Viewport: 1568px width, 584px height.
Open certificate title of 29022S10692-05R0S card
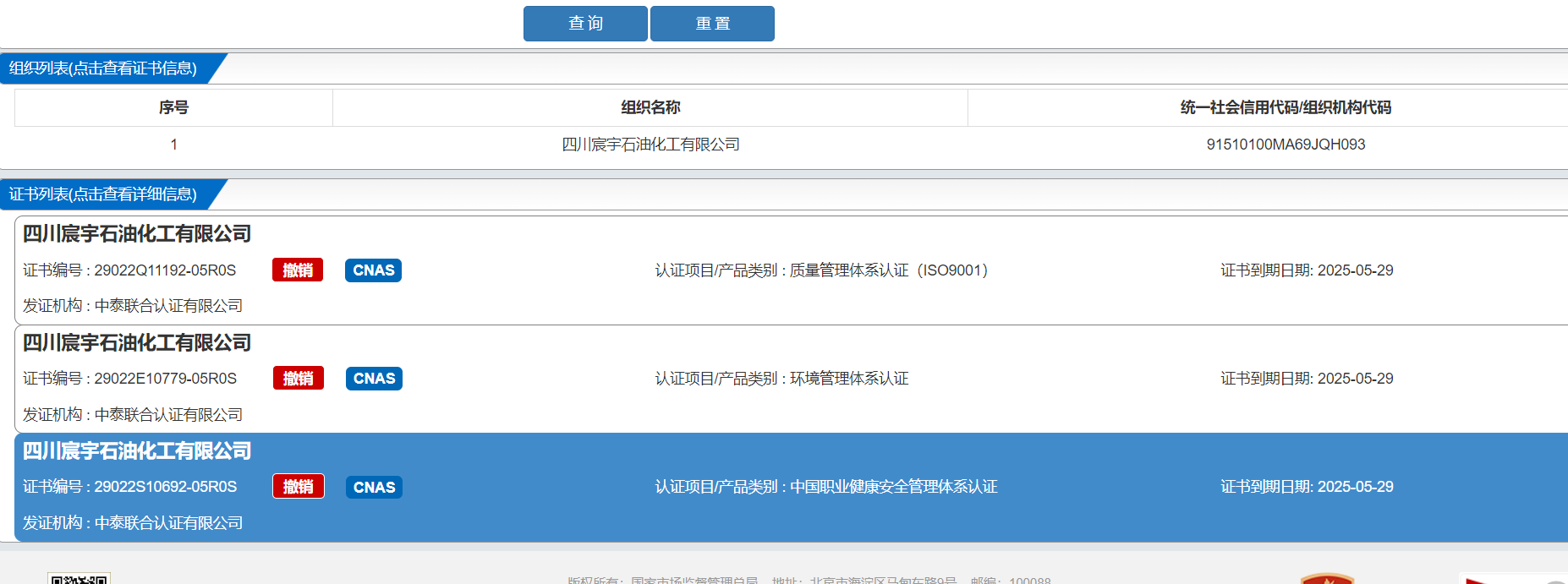pyautogui.click(x=137, y=451)
